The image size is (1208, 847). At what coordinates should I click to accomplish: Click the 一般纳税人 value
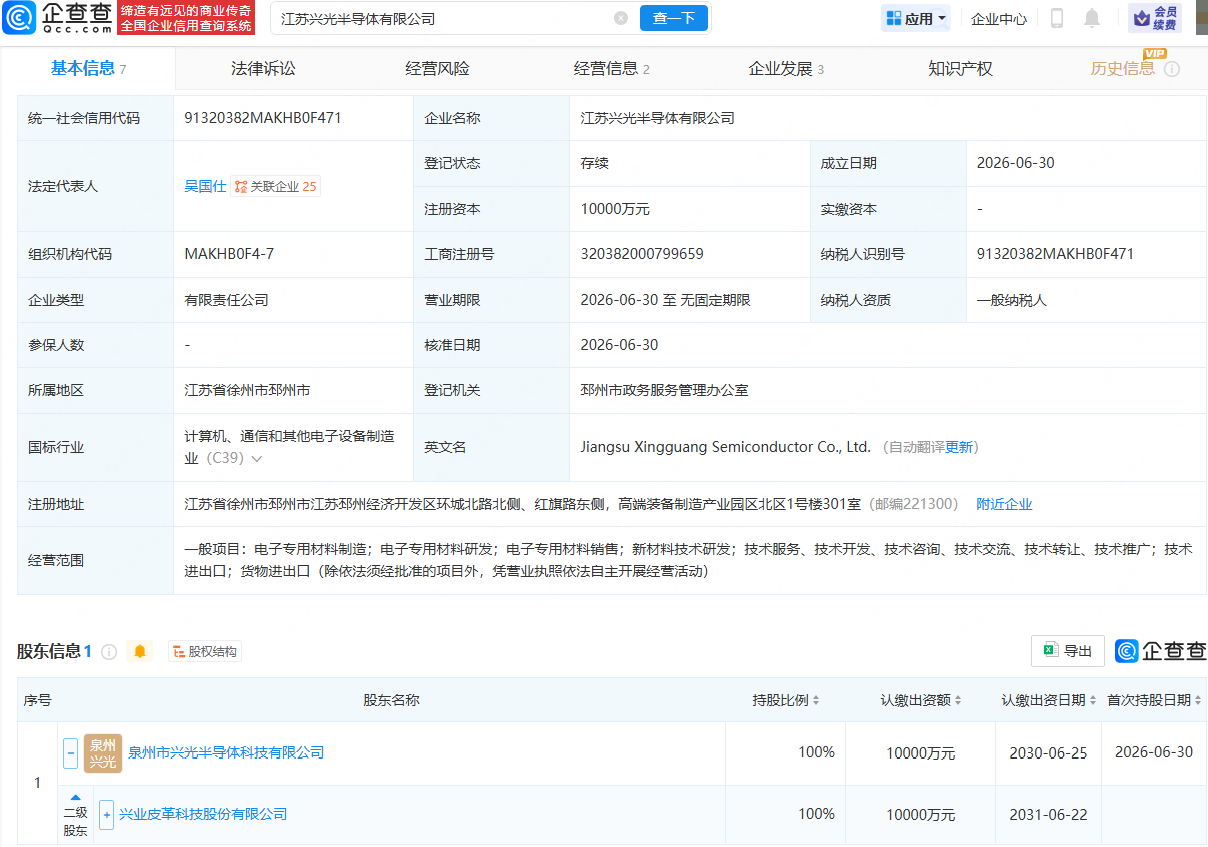coord(1012,300)
